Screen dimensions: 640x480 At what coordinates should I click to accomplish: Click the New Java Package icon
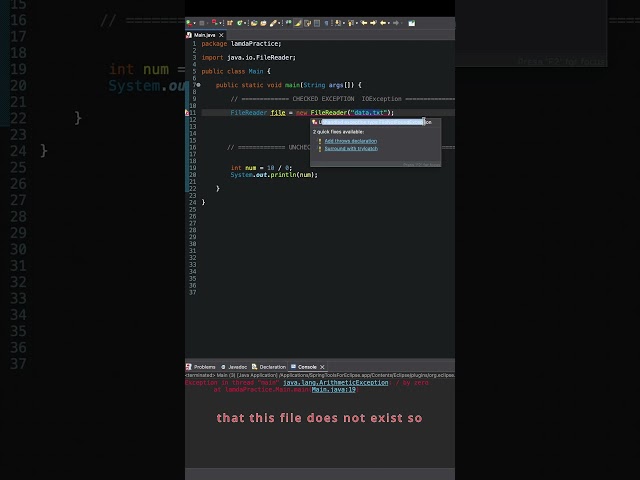click(x=230, y=23)
